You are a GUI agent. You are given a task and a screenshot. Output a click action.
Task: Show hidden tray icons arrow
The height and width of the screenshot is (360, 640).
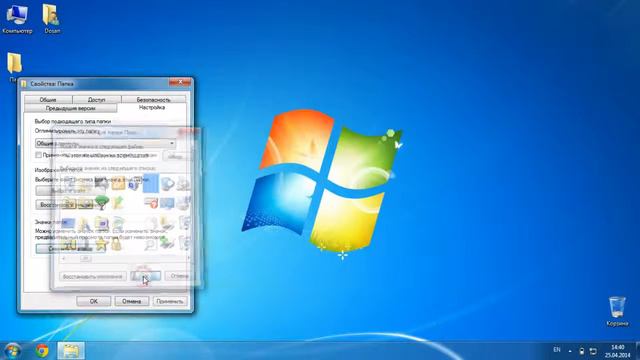[570, 351]
